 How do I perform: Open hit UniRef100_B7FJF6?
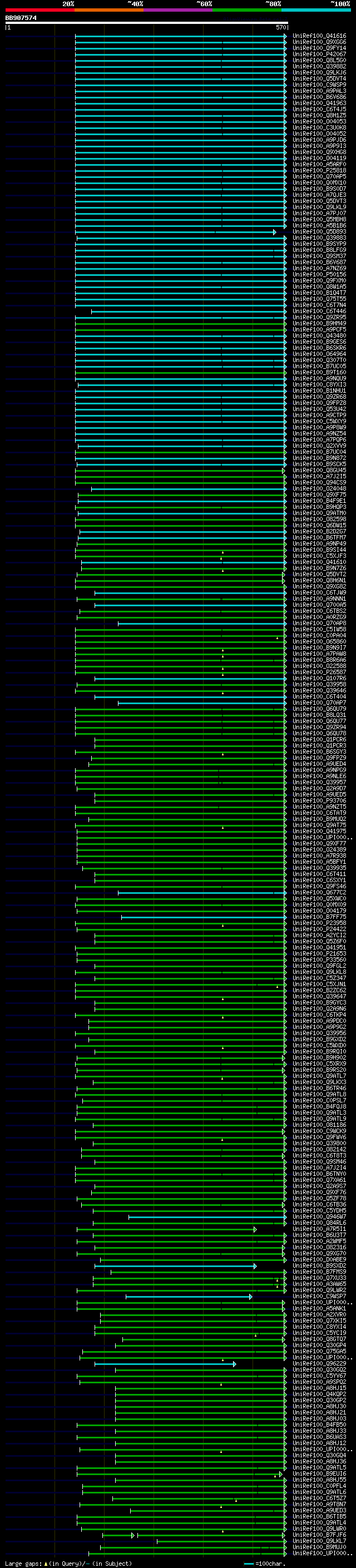319,1535
